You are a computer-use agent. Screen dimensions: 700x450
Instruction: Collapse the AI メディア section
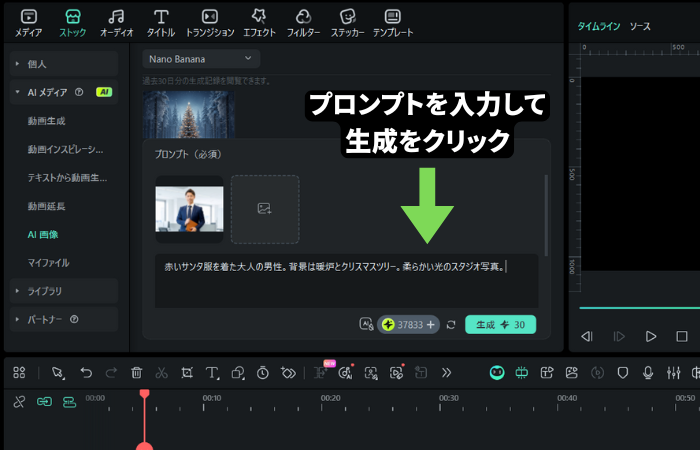64,92
